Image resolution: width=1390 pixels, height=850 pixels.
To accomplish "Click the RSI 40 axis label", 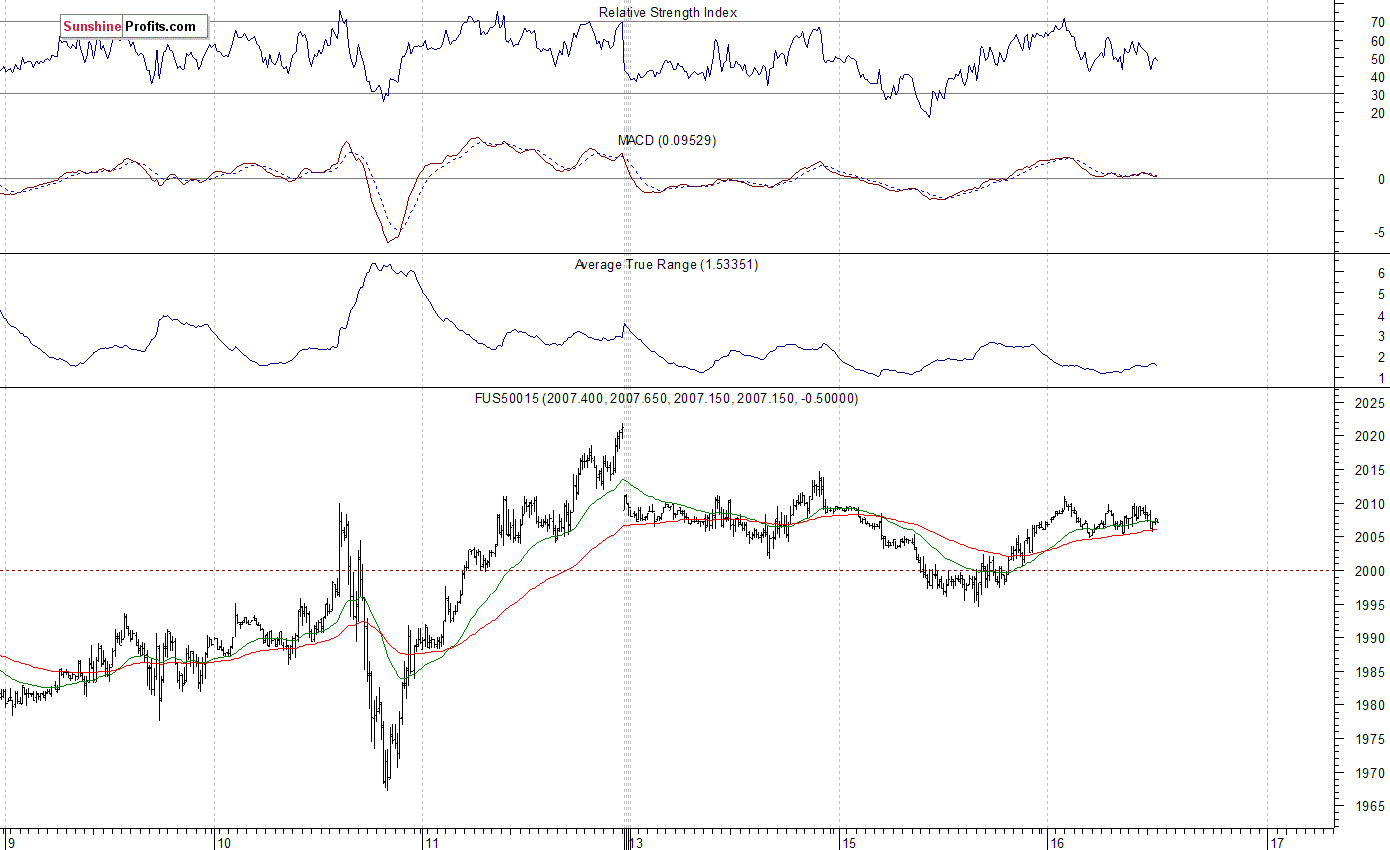I will click(1377, 76).
